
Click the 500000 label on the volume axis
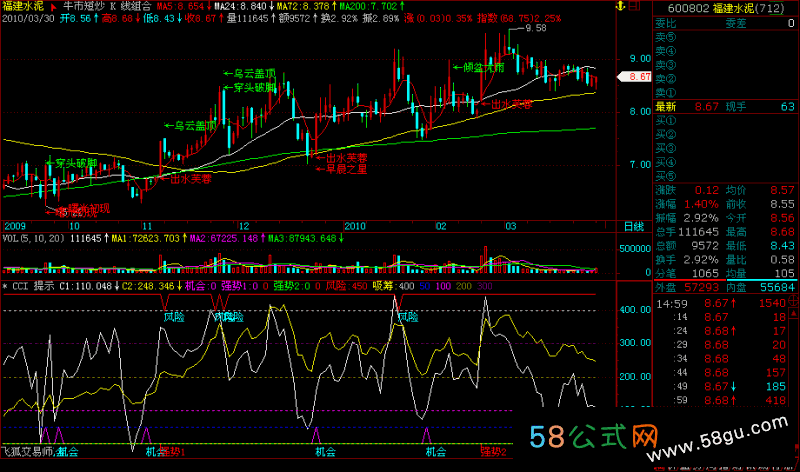[x=635, y=249]
